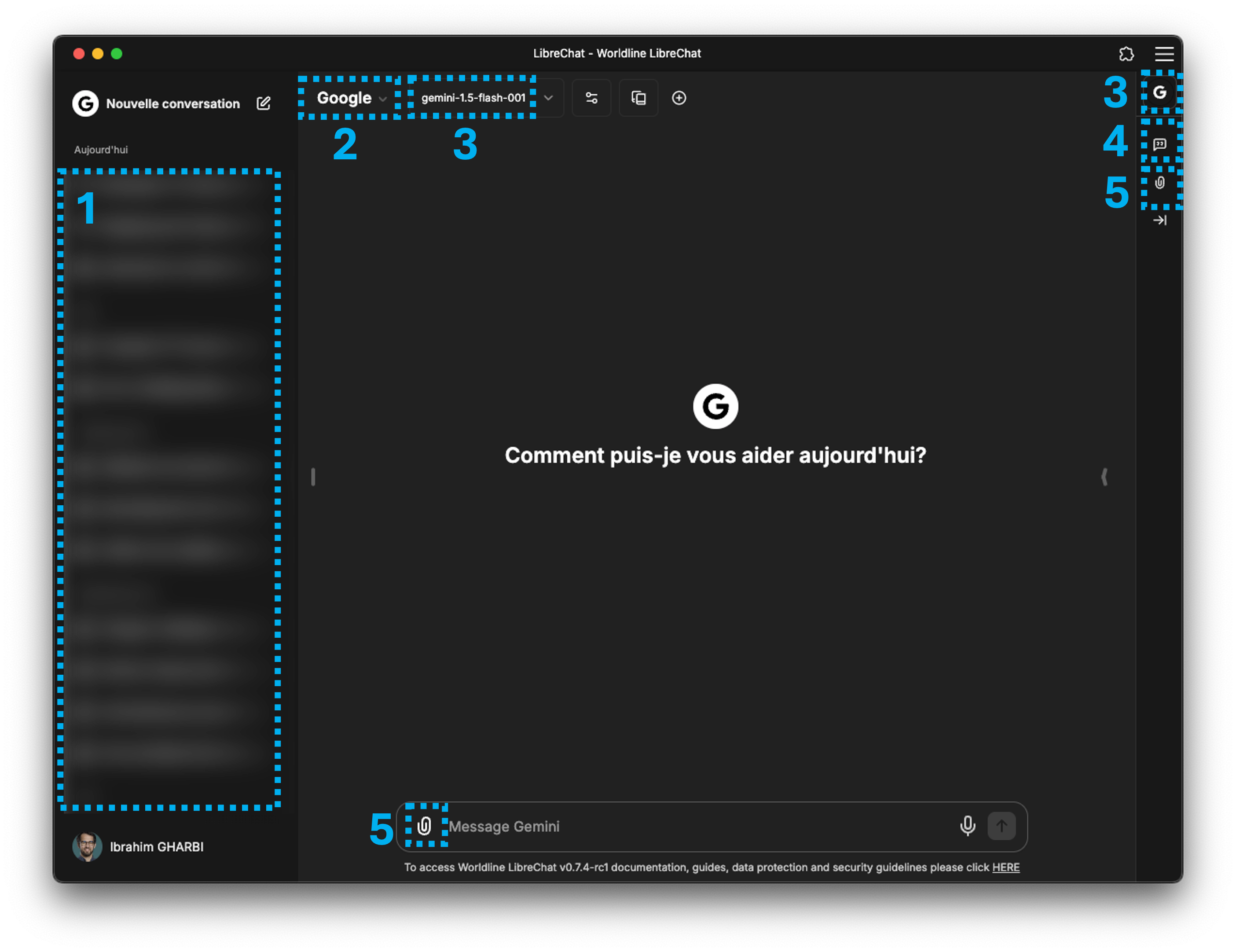Open the hamburger menu in title bar

click(x=1164, y=54)
